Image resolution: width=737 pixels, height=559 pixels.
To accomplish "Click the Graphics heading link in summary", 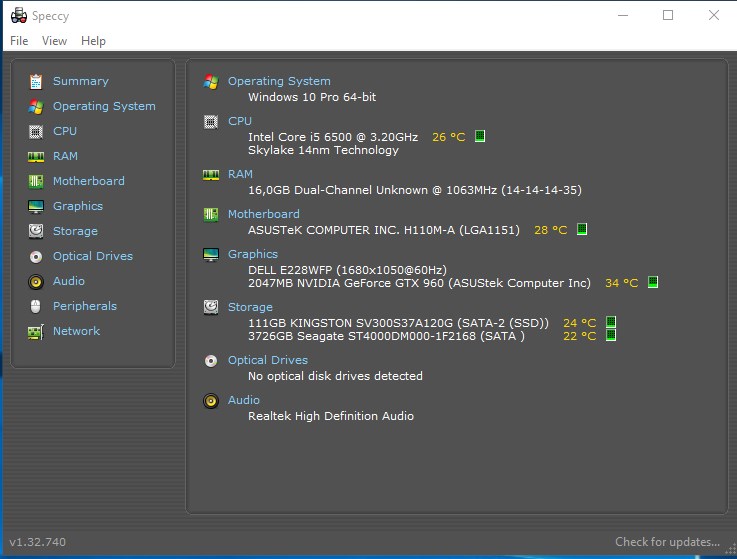I will point(253,254).
